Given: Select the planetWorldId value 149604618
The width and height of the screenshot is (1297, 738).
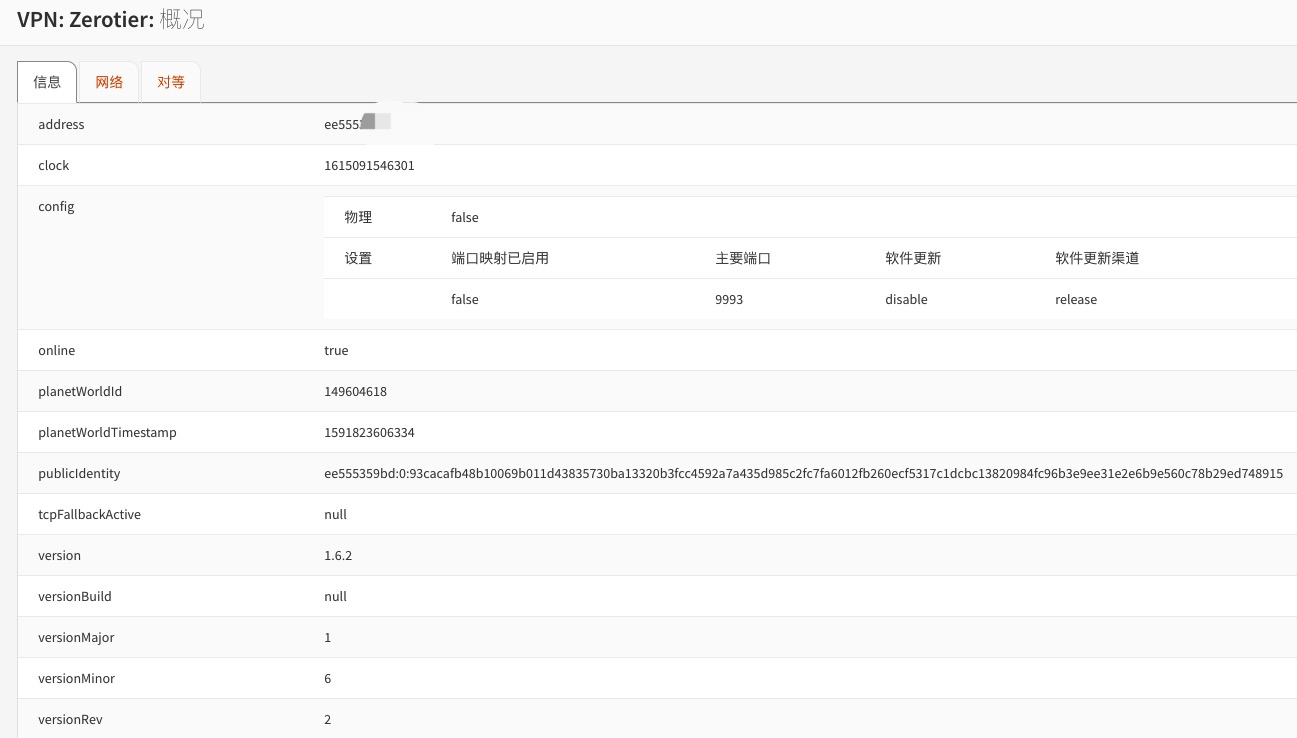Looking at the screenshot, I should tap(355, 392).
